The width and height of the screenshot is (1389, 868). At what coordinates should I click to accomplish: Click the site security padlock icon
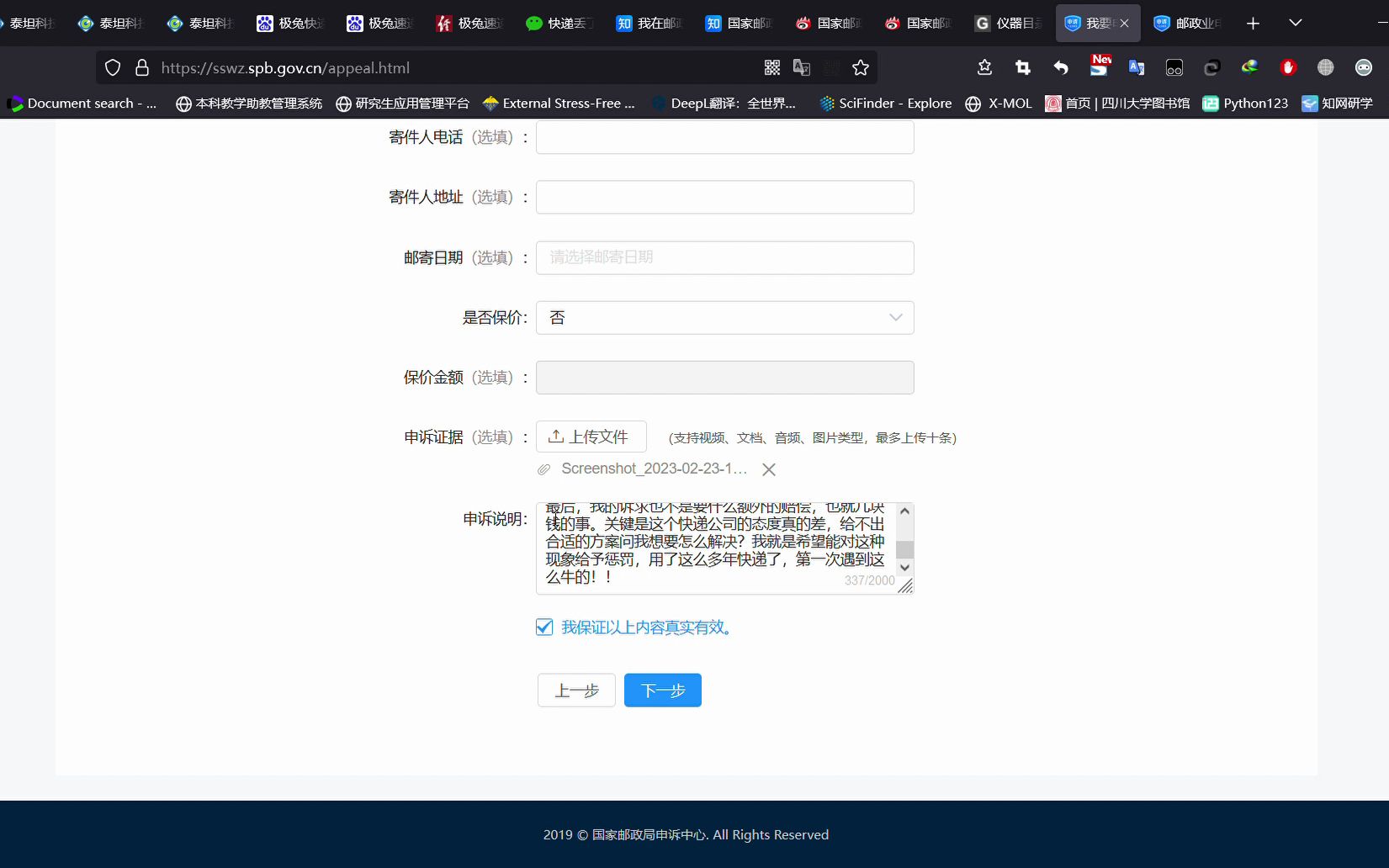[142, 68]
